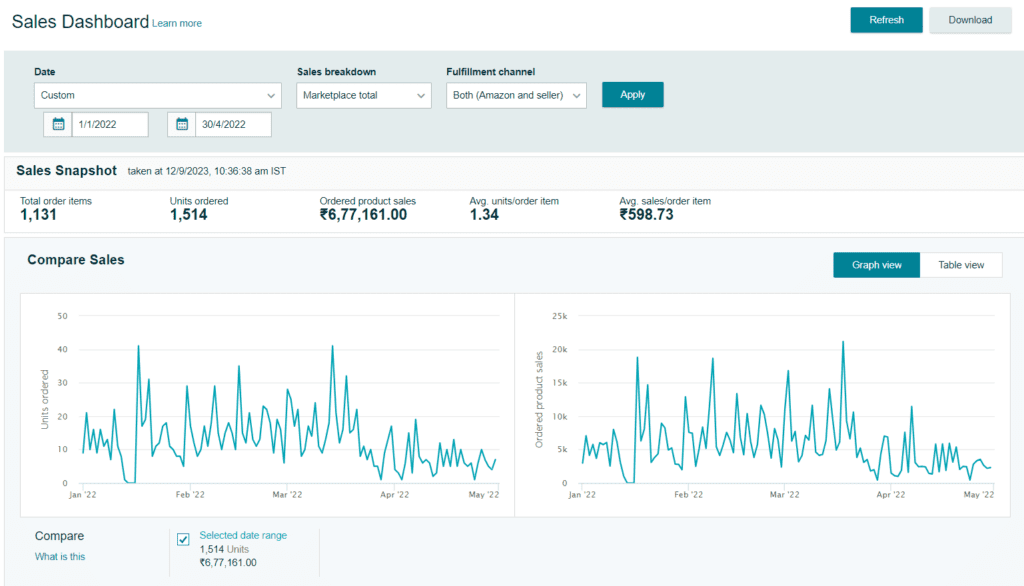
Task: Open the Learn more link
Action: click(x=177, y=24)
